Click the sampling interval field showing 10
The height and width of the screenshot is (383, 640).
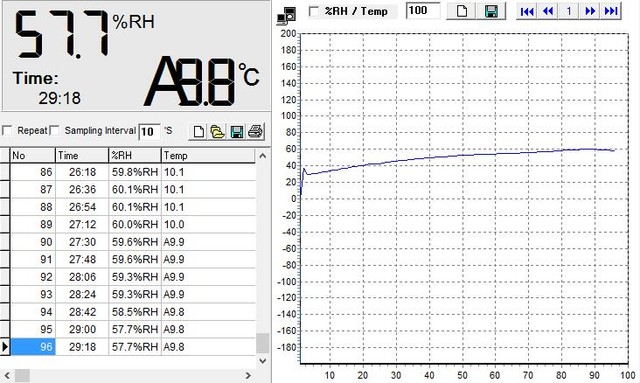click(x=149, y=131)
